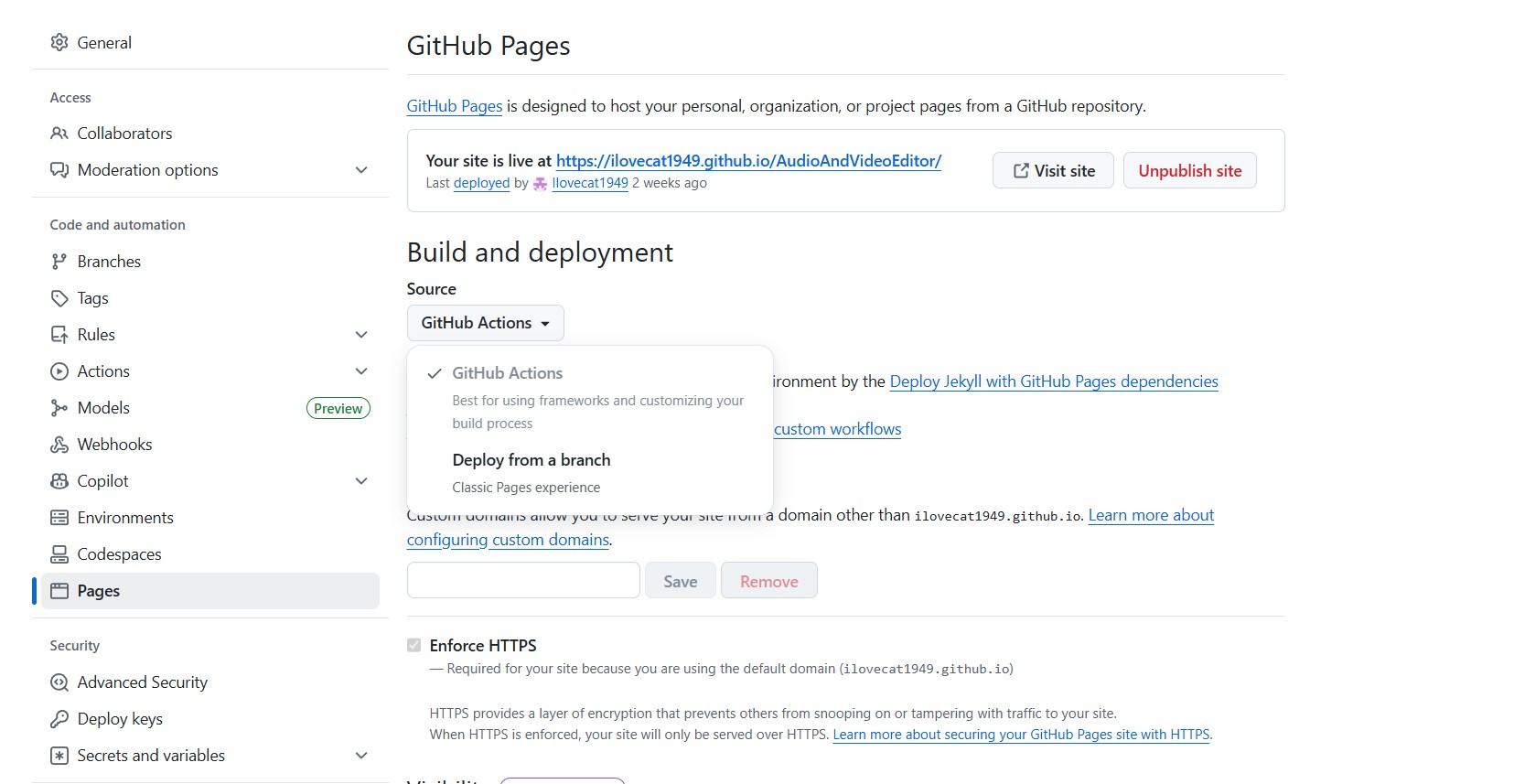Click the deployed link
1514x784 pixels.
coord(481,183)
